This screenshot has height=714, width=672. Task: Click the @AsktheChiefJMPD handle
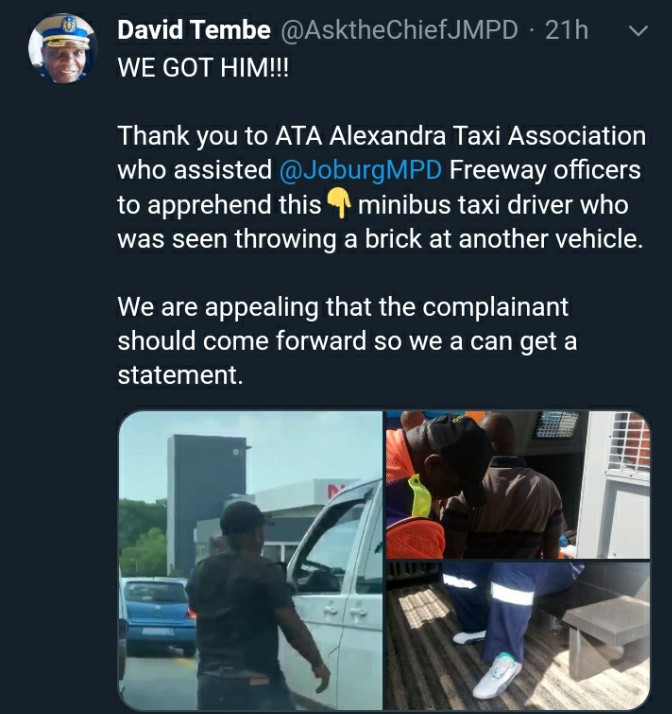coord(399,31)
